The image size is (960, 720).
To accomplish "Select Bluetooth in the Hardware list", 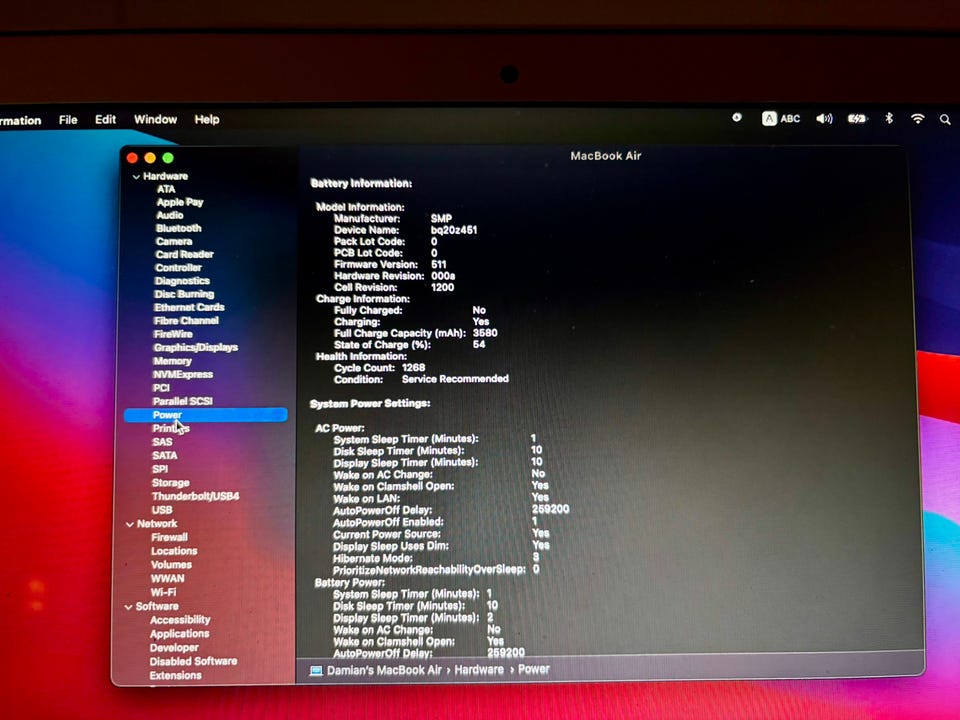I will pos(178,228).
